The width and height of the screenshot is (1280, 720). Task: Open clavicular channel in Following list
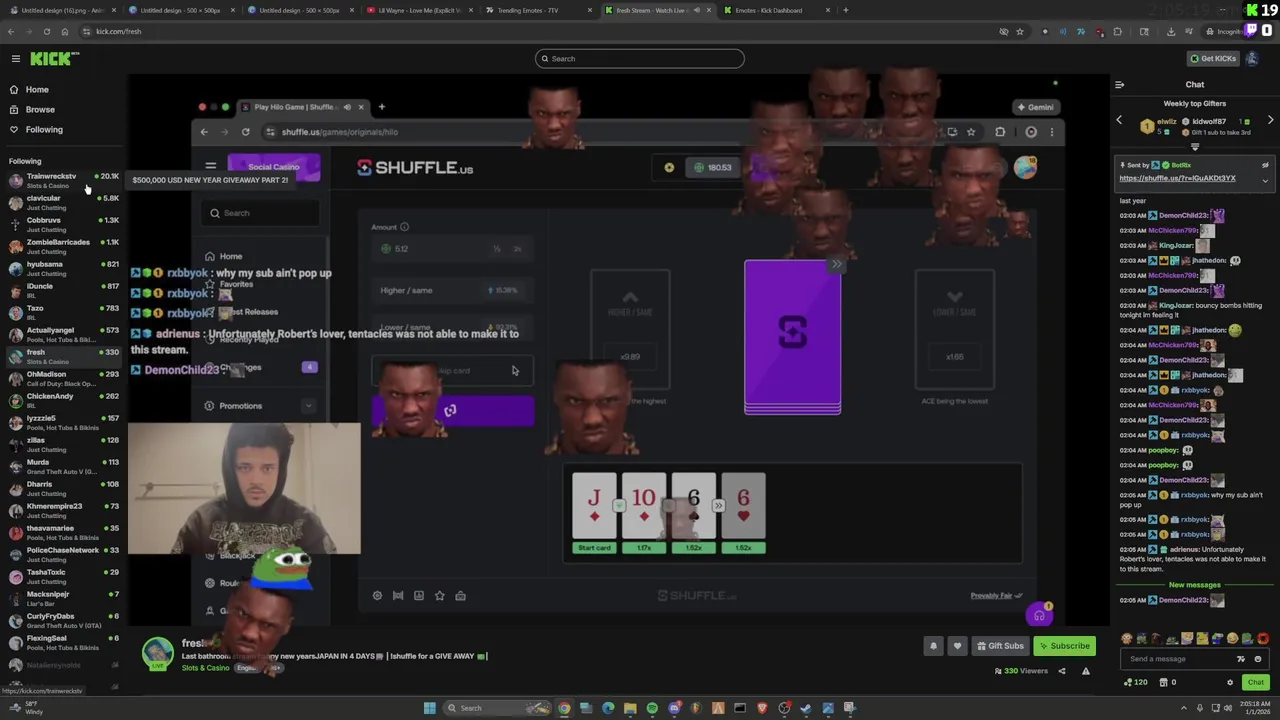[x=64, y=202]
